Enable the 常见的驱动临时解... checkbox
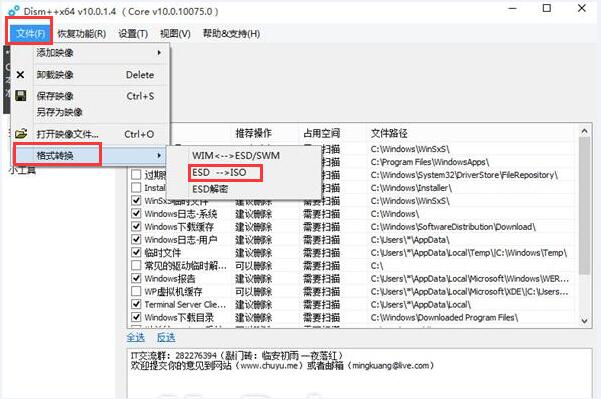The width and height of the screenshot is (601, 399). coord(136,265)
